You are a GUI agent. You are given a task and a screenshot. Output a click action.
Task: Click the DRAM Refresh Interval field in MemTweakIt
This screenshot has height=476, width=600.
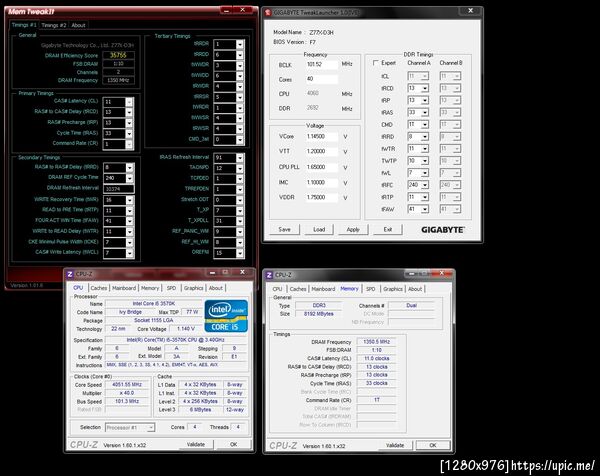tap(119, 189)
